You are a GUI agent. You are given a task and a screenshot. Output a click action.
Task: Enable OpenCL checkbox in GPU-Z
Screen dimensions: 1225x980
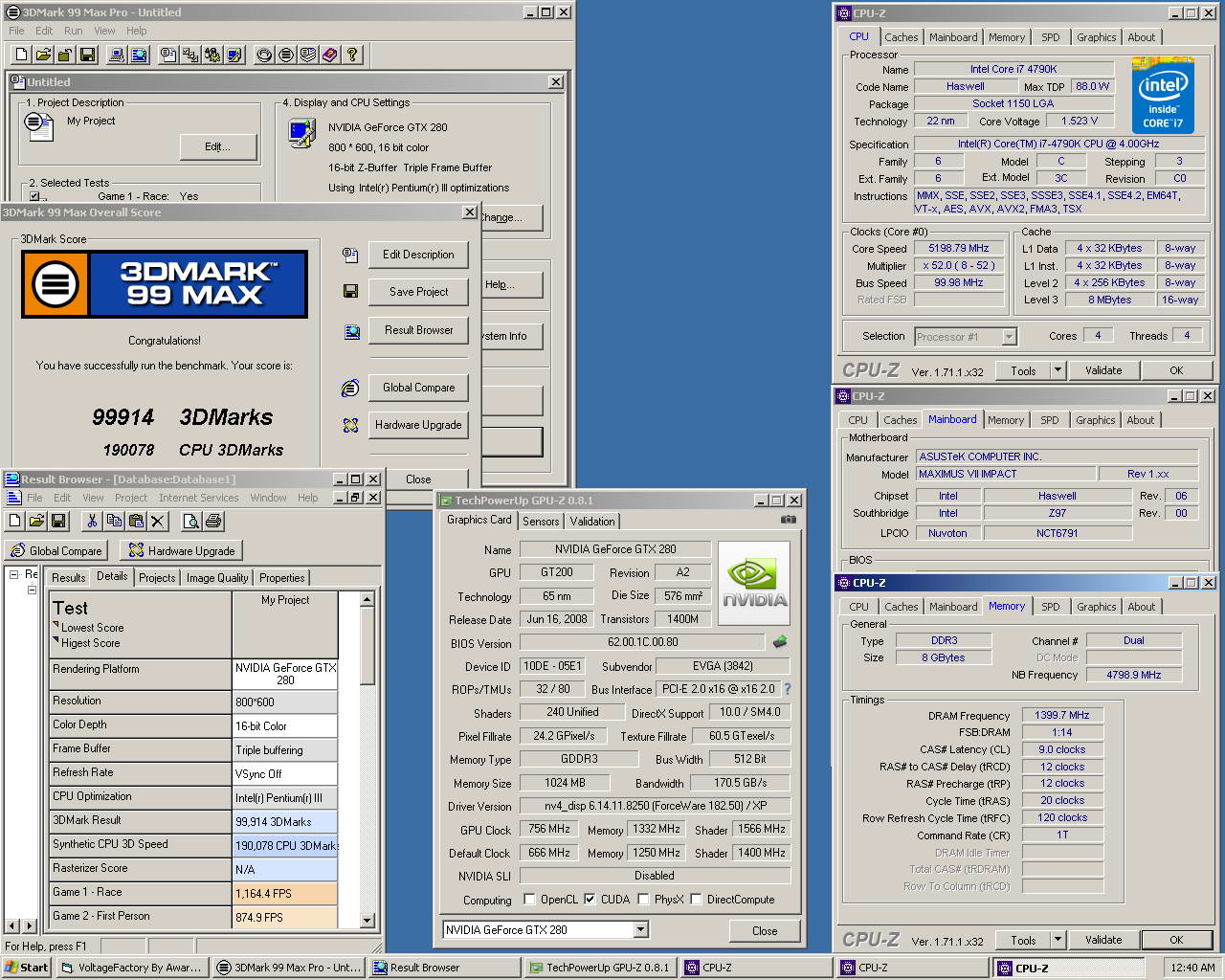click(x=529, y=899)
